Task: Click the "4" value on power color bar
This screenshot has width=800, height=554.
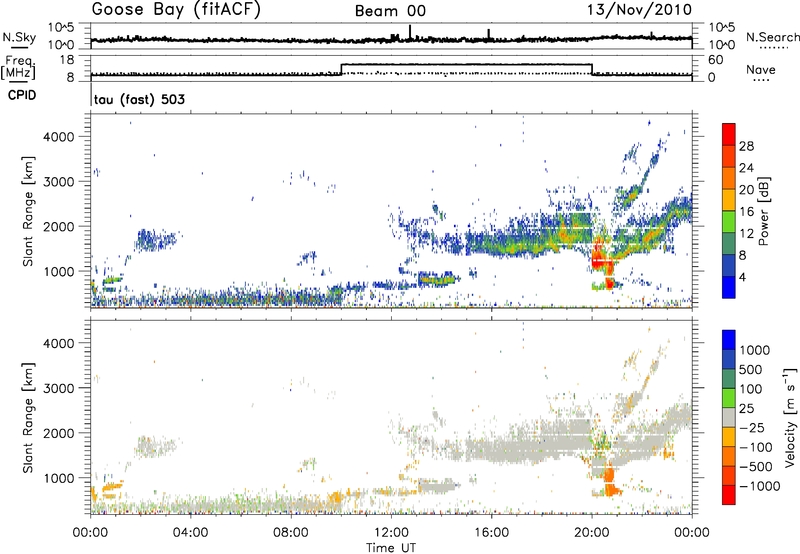Action: tap(743, 278)
